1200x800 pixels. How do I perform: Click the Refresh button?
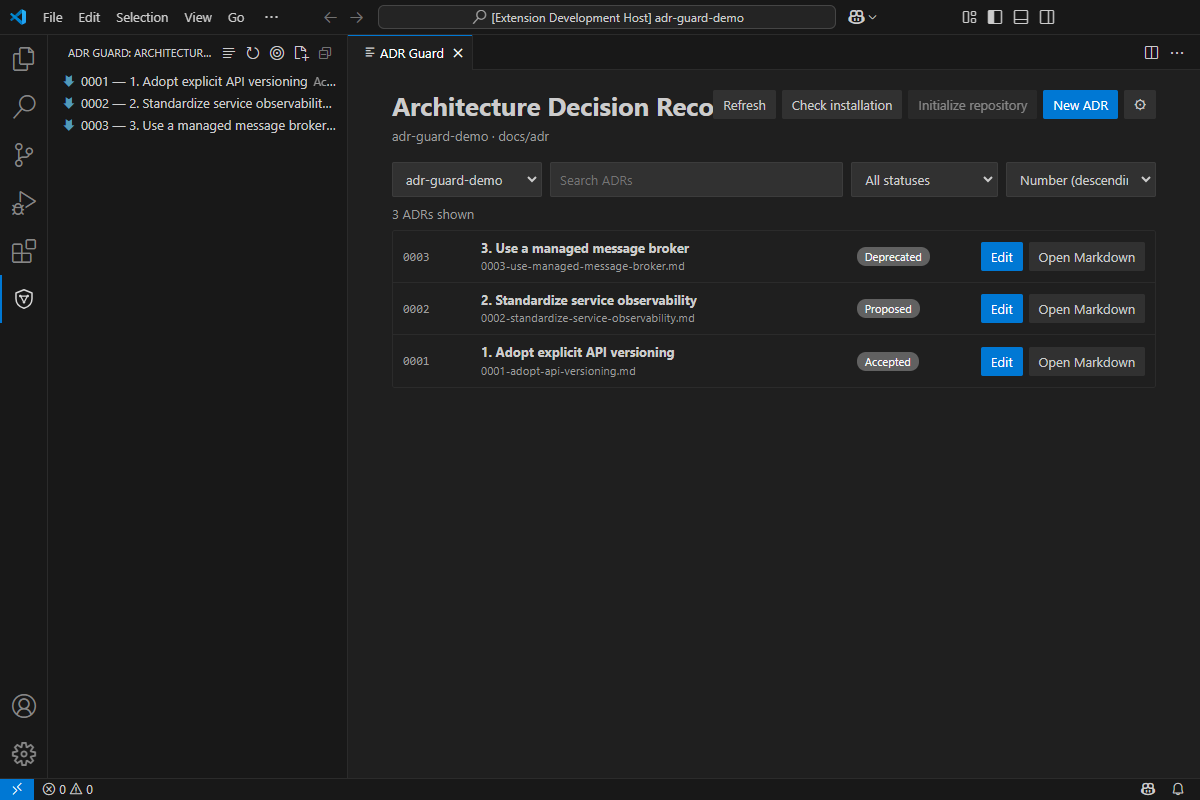pyautogui.click(x=745, y=105)
